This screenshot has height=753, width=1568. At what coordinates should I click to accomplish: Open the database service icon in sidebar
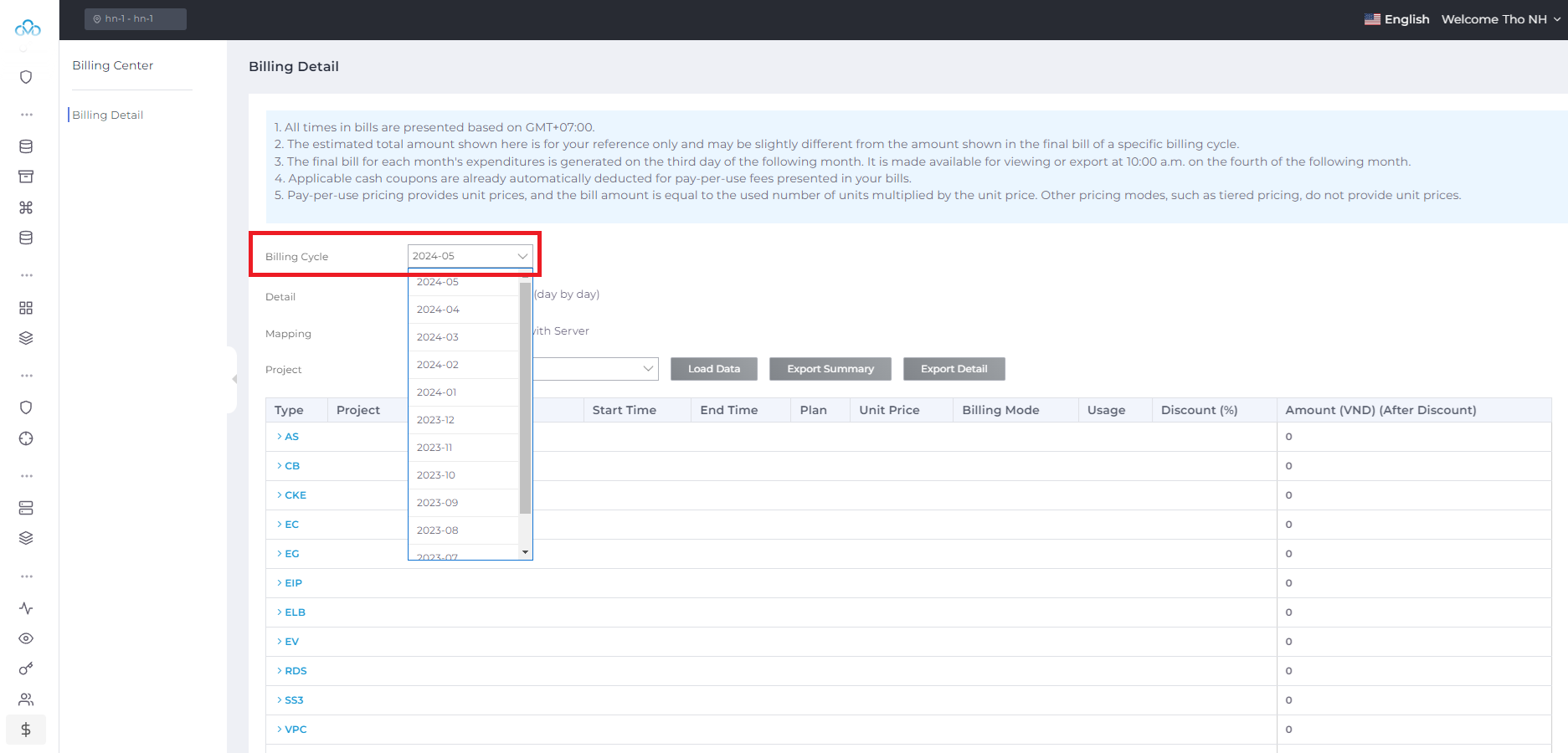click(x=26, y=146)
